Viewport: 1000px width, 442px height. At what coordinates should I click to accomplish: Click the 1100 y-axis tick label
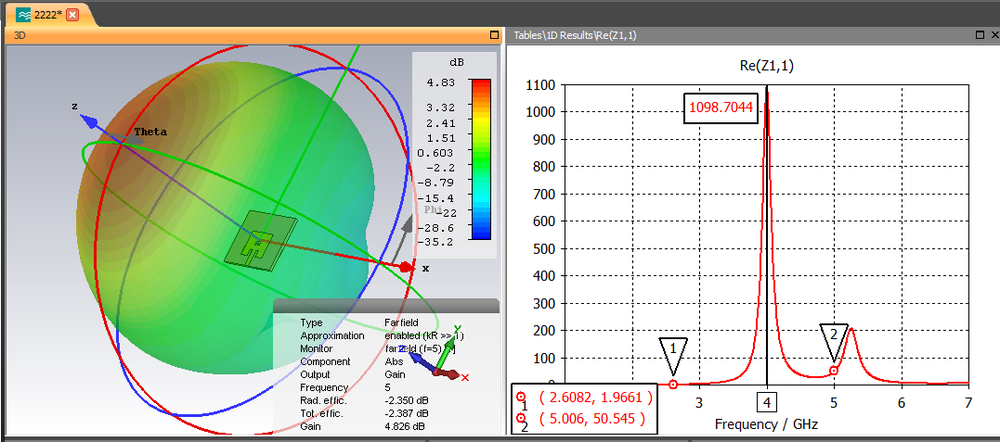pyautogui.click(x=539, y=84)
